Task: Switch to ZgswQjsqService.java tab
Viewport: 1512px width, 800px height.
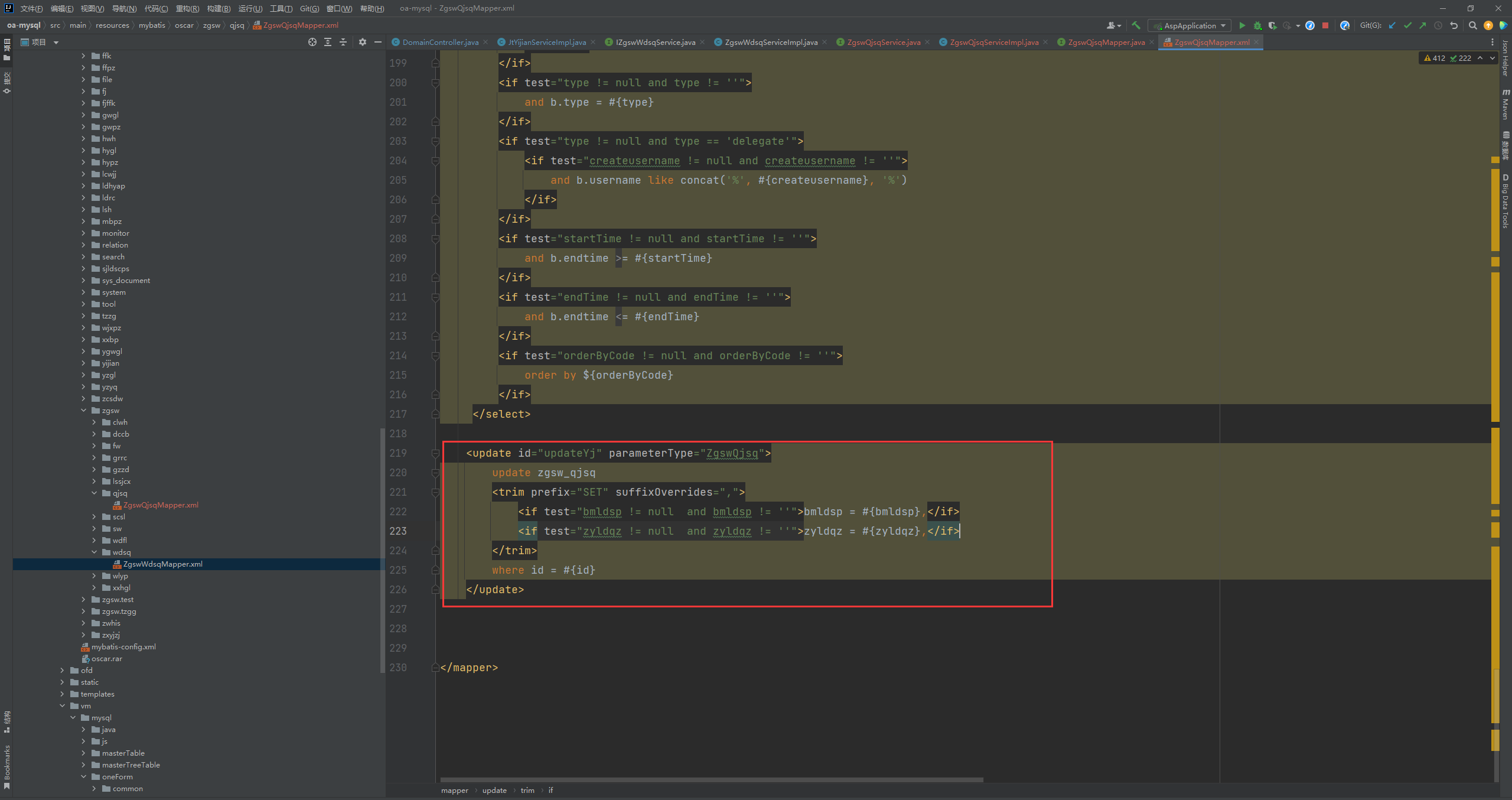Action: coord(883,42)
